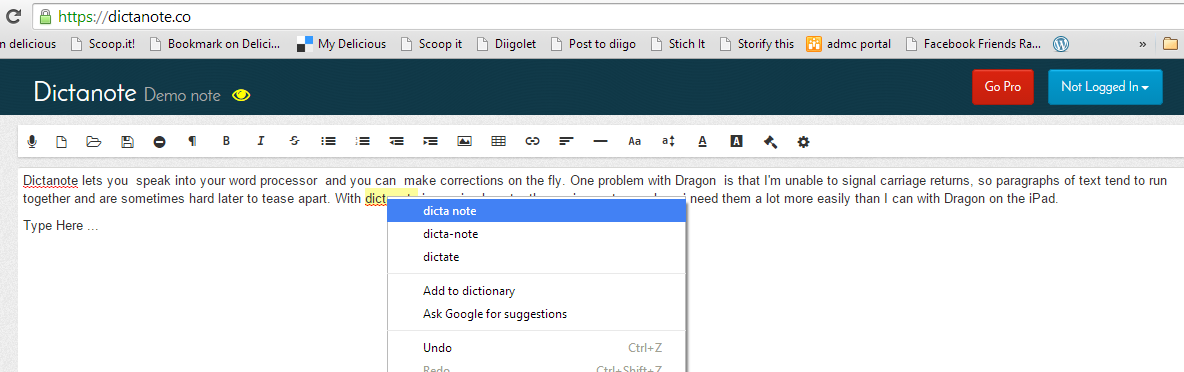Screen dimensions: 1184x372
Task: Open the Bookmark on Delici... bookmark
Action: coord(215,44)
